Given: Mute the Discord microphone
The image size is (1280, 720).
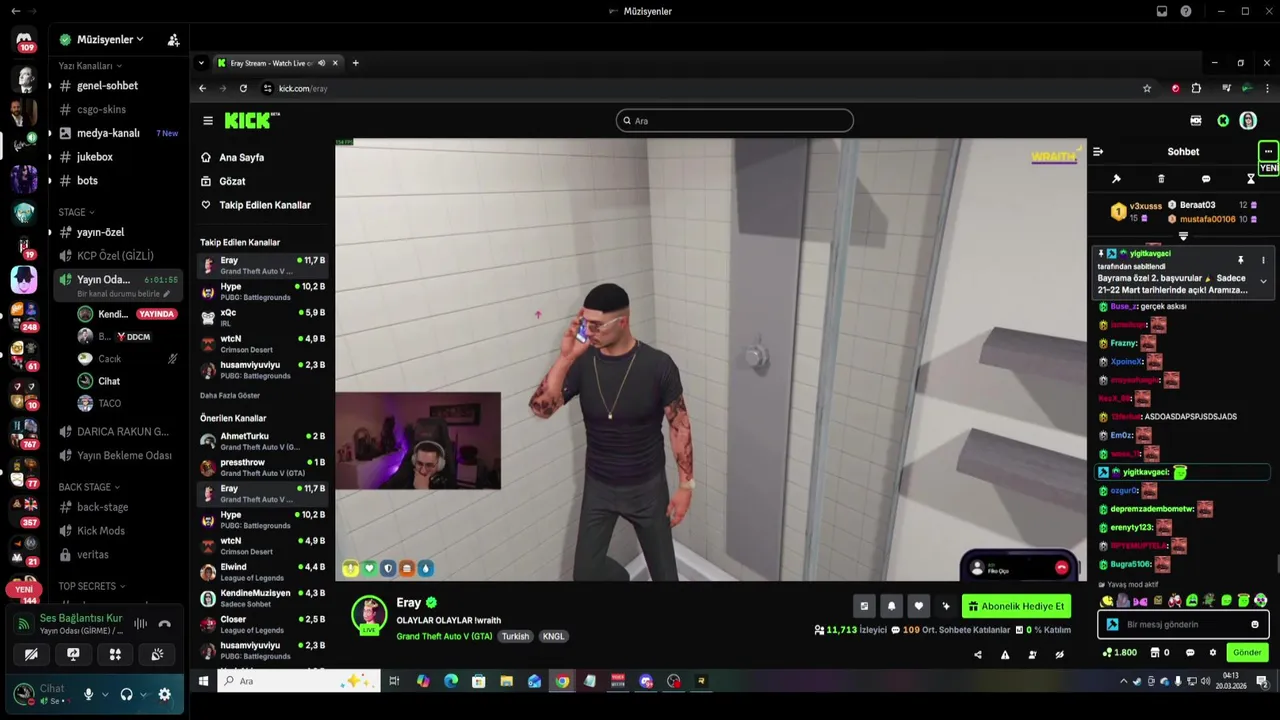Looking at the screenshot, I should pos(88,694).
